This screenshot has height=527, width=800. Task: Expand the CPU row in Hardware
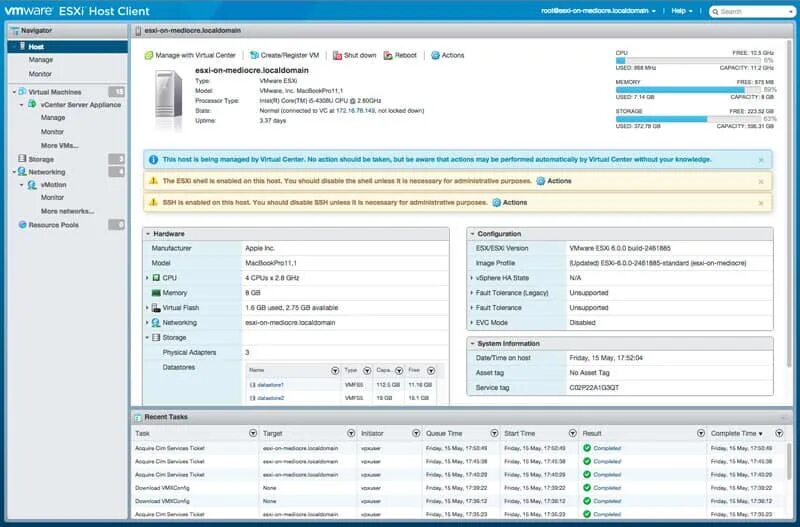147,278
